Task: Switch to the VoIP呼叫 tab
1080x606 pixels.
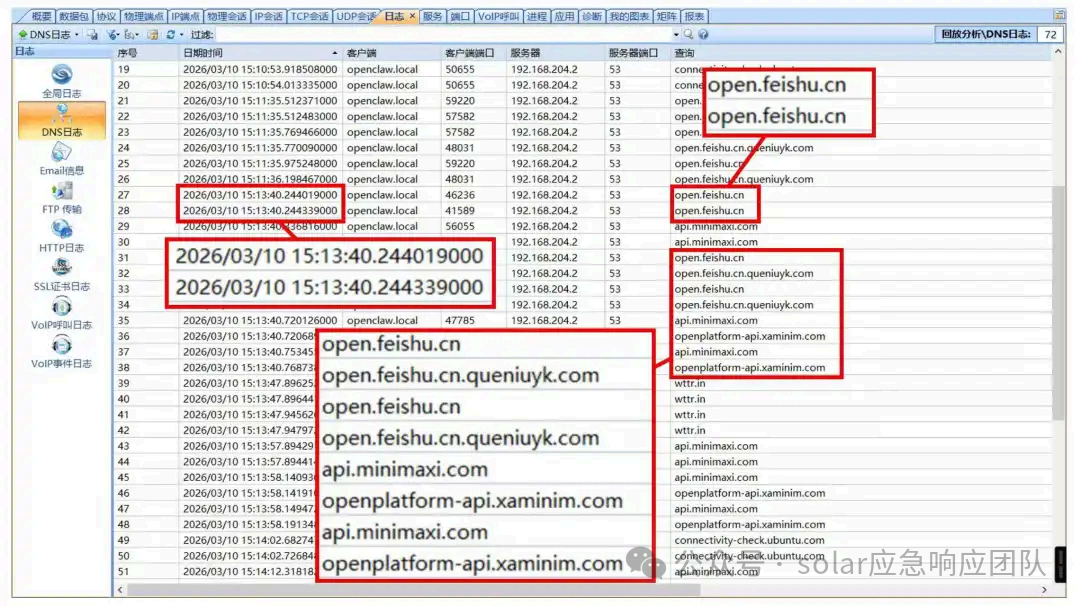Action: coord(498,16)
